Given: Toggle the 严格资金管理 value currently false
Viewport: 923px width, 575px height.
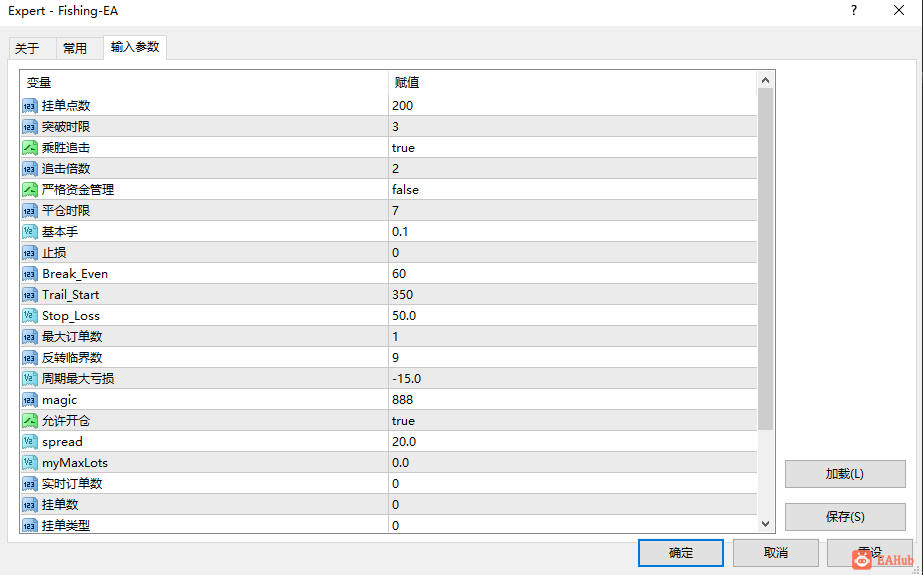Looking at the screenshot, I should pyautogui.click(x=572, y=190).
